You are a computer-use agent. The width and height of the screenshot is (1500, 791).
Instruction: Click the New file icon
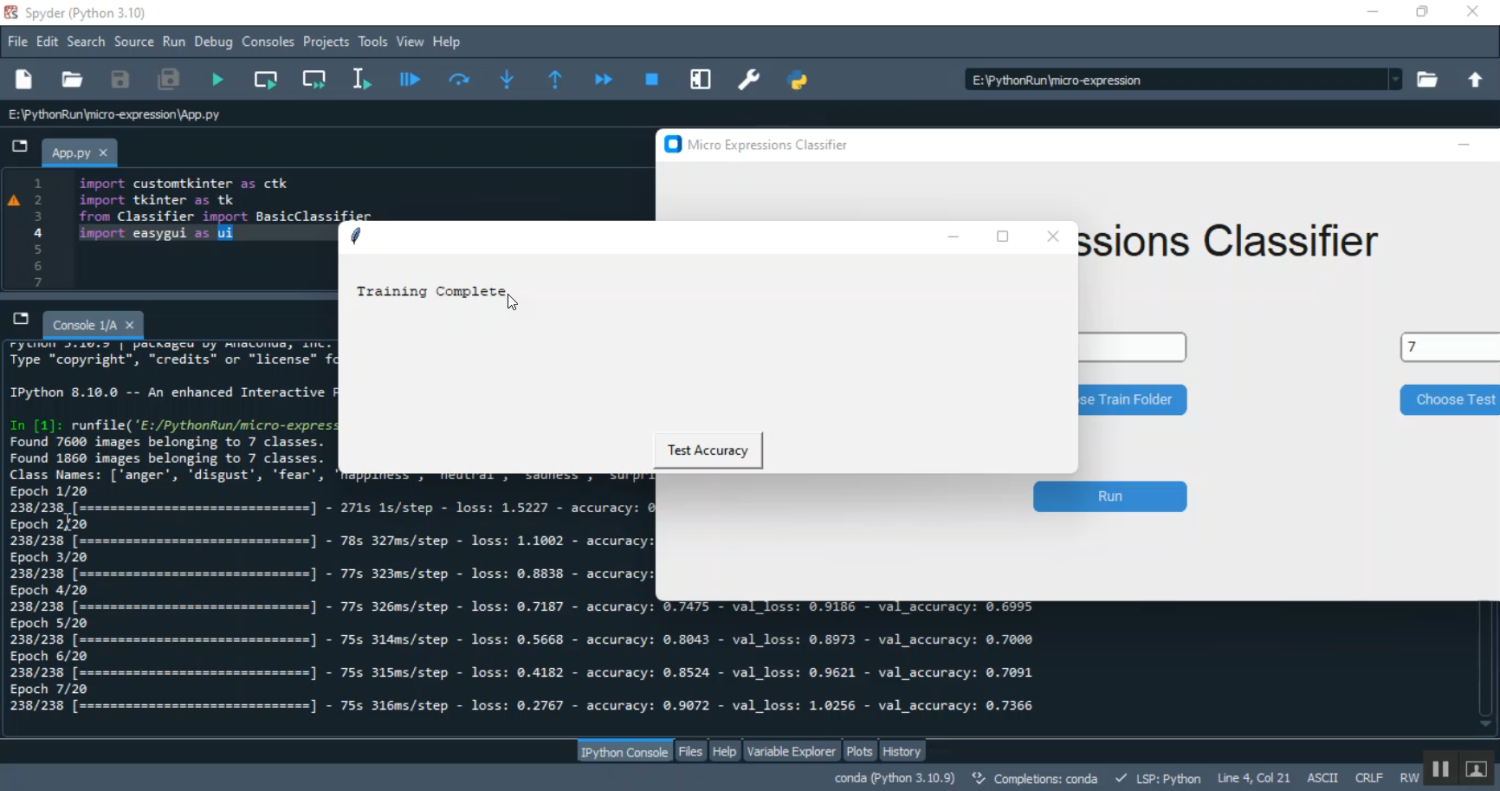[x=24, y=80]
